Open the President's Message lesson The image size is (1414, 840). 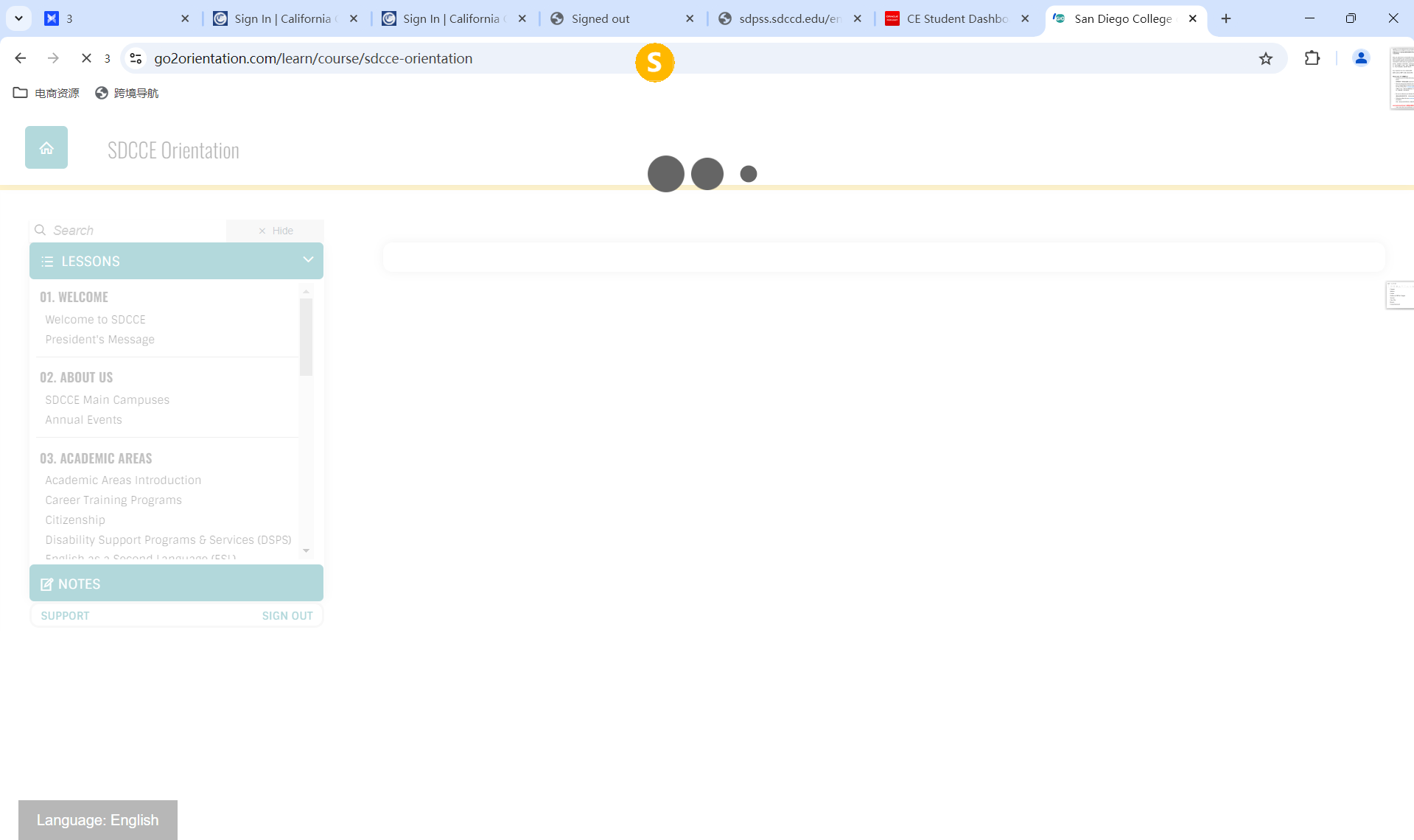tap(99, 339)
